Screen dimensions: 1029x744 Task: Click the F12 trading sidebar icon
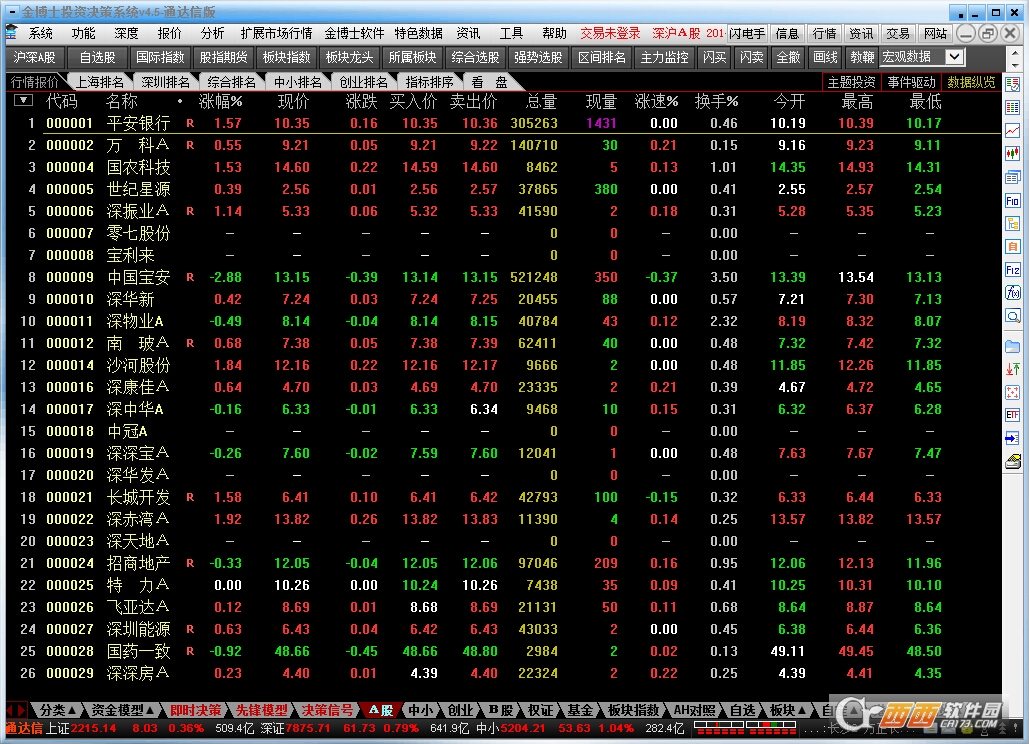click(1013, 270)
